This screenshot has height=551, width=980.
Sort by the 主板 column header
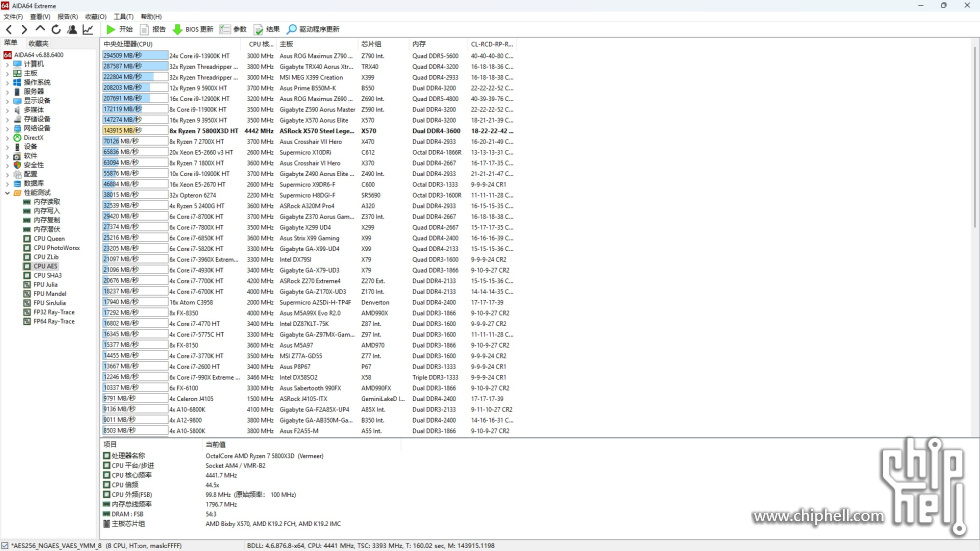(317, 44)
